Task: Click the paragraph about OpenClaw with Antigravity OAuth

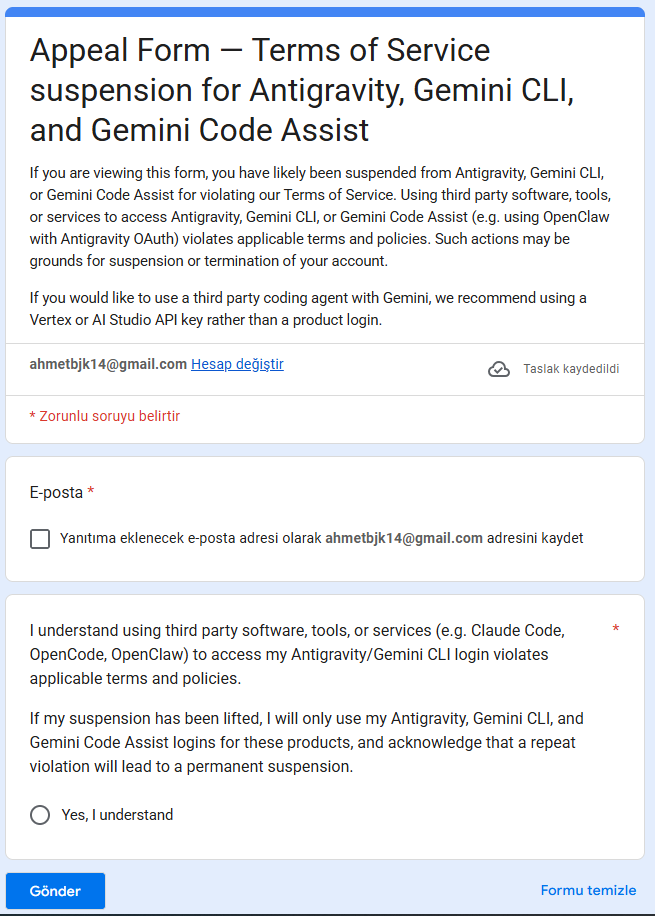Action: pyautogui.click(x=320, y=217)
